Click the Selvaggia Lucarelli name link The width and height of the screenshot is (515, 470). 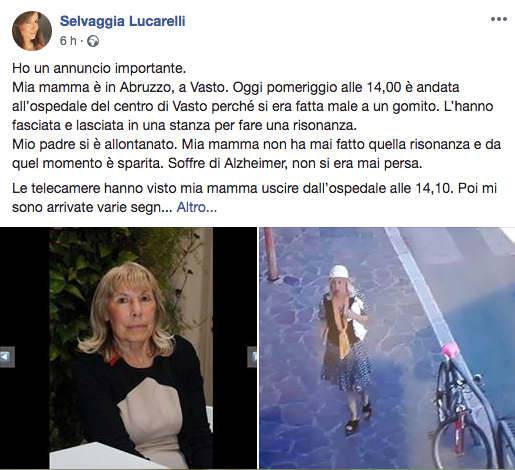pos(122,21)
